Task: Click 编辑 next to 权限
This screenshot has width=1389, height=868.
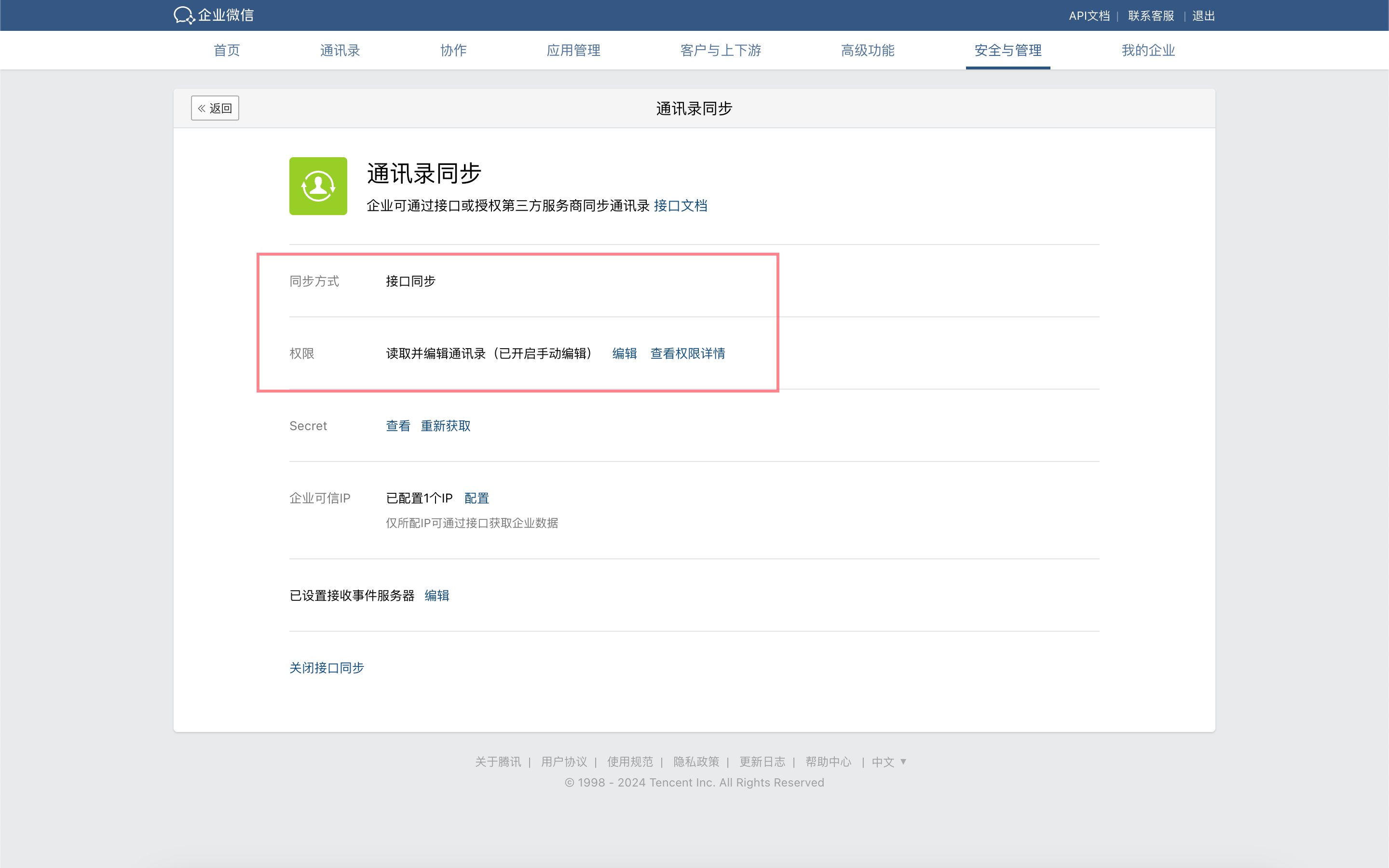Action: (x=625, y=353)
